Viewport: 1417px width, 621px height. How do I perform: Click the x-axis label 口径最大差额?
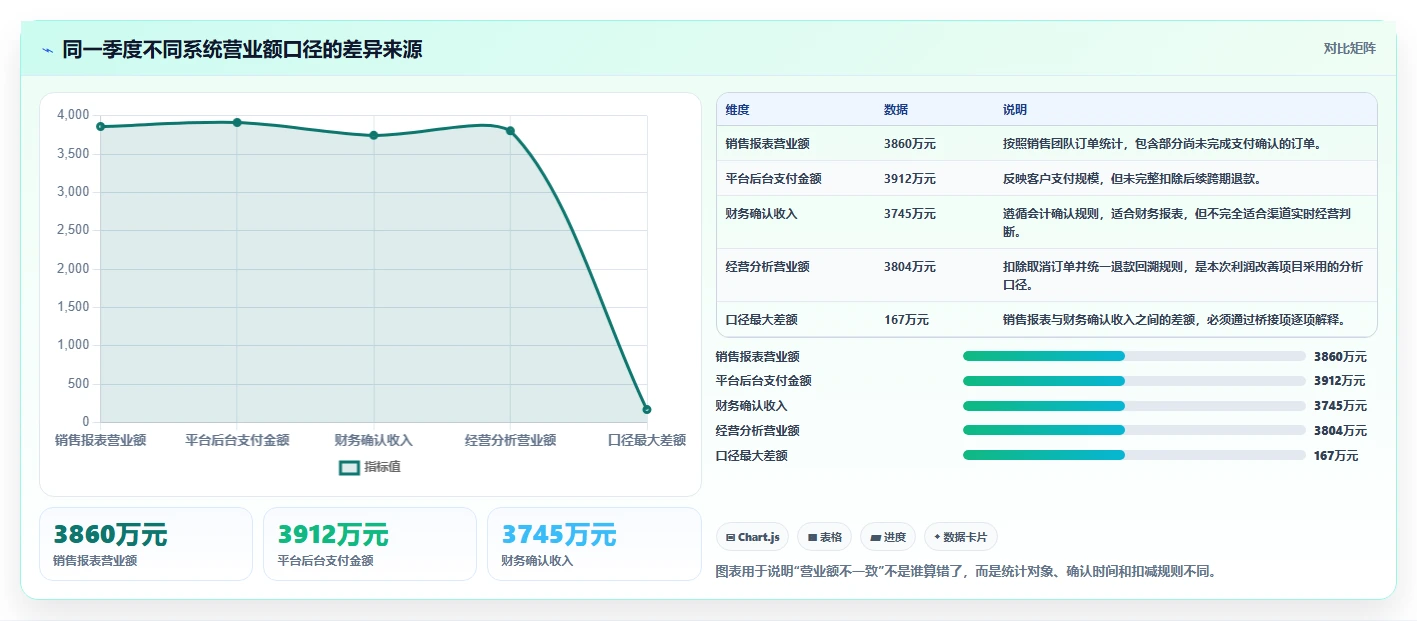[x=647, y=440]
